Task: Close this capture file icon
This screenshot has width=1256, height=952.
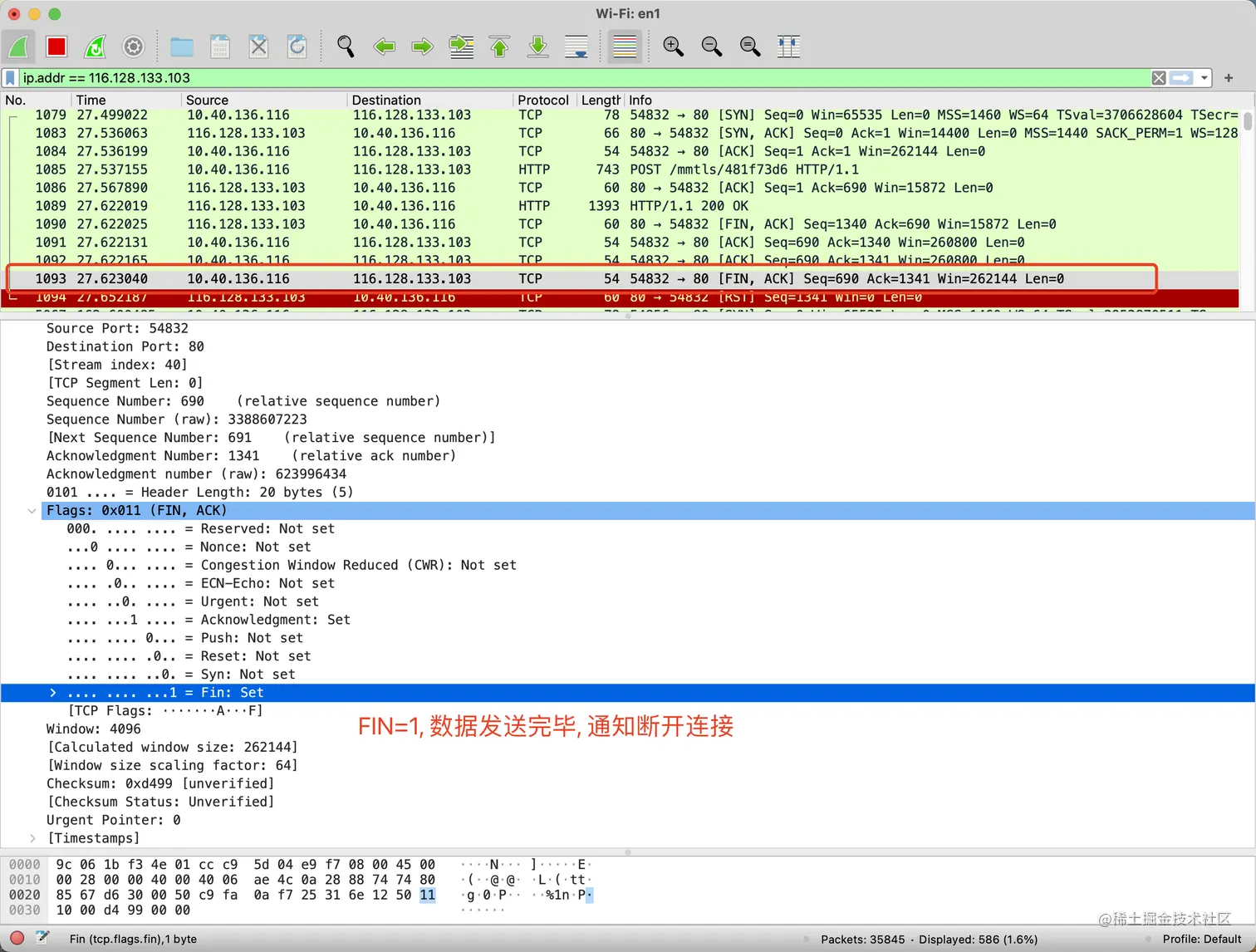Action: 258,47
